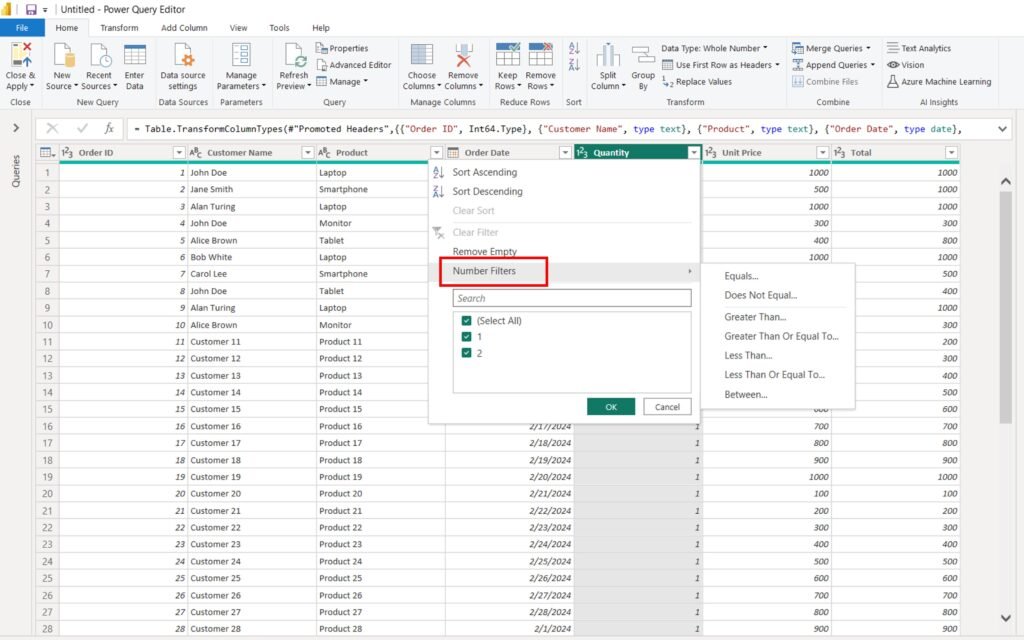
Task: Click the Group By icon
Action: click(643, 56)
